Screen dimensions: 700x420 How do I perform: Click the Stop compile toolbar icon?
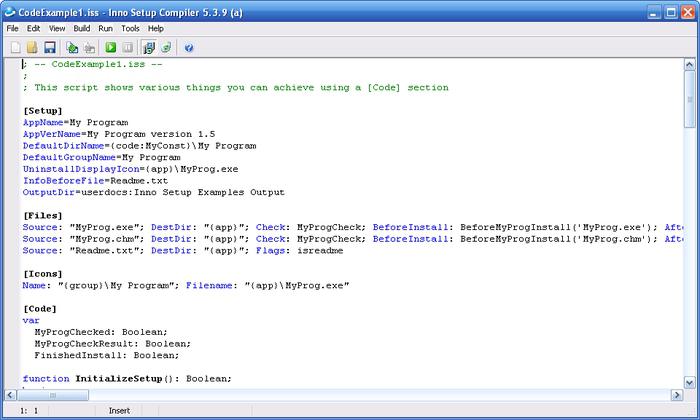[90, 47]
